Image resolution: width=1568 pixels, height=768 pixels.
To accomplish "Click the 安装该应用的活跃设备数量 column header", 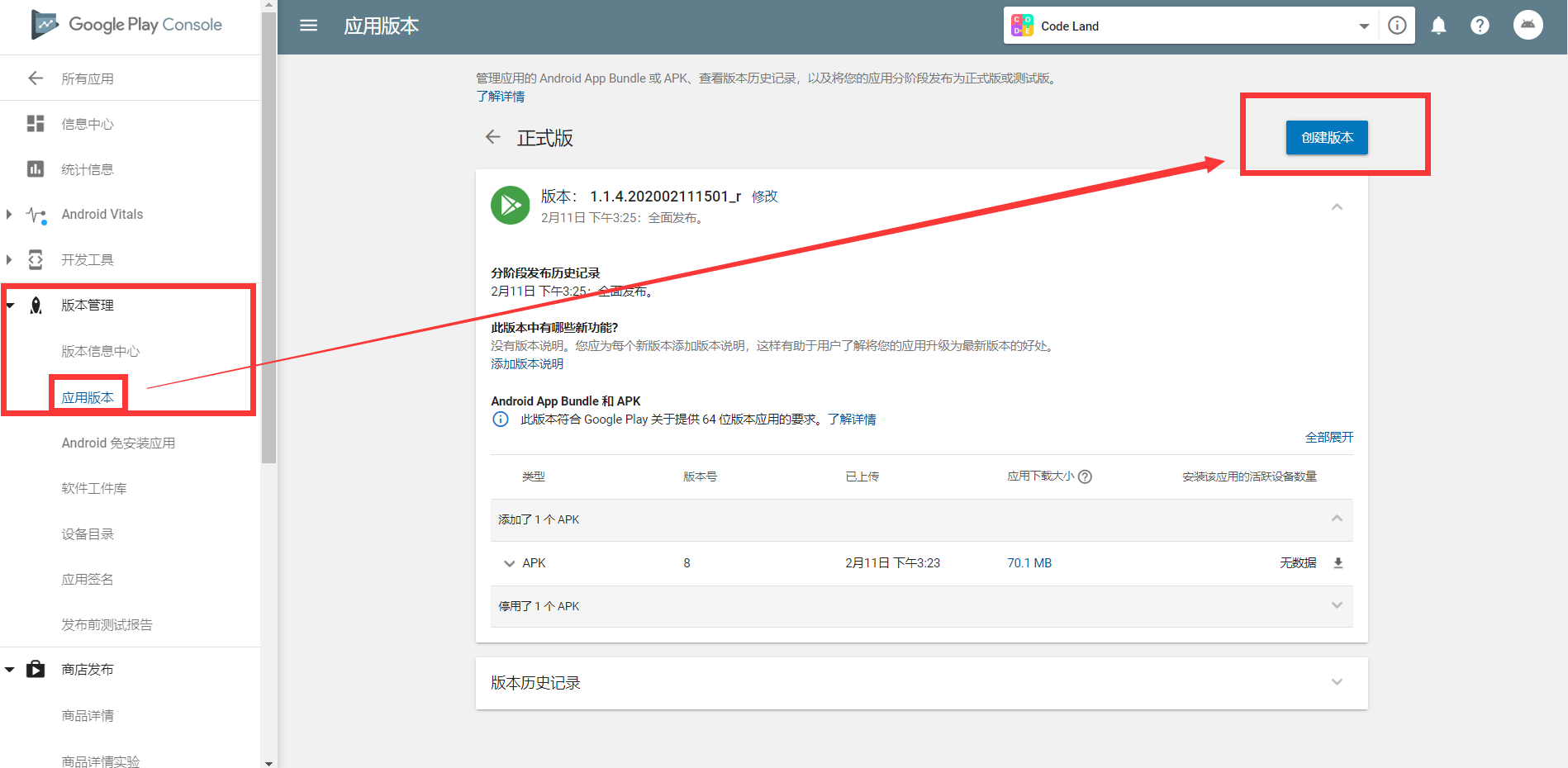I will (1249, 476).
